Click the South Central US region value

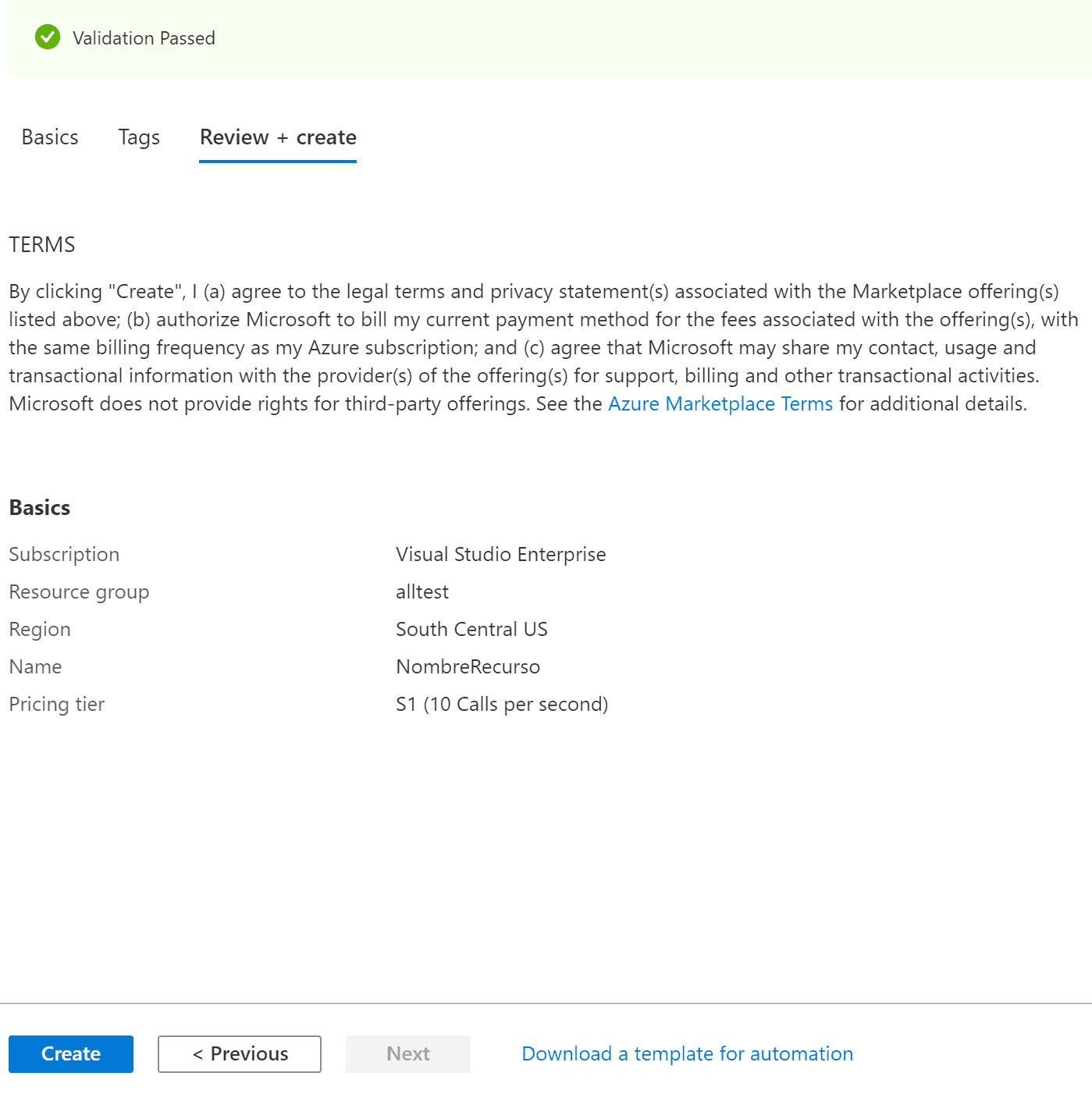471,630
